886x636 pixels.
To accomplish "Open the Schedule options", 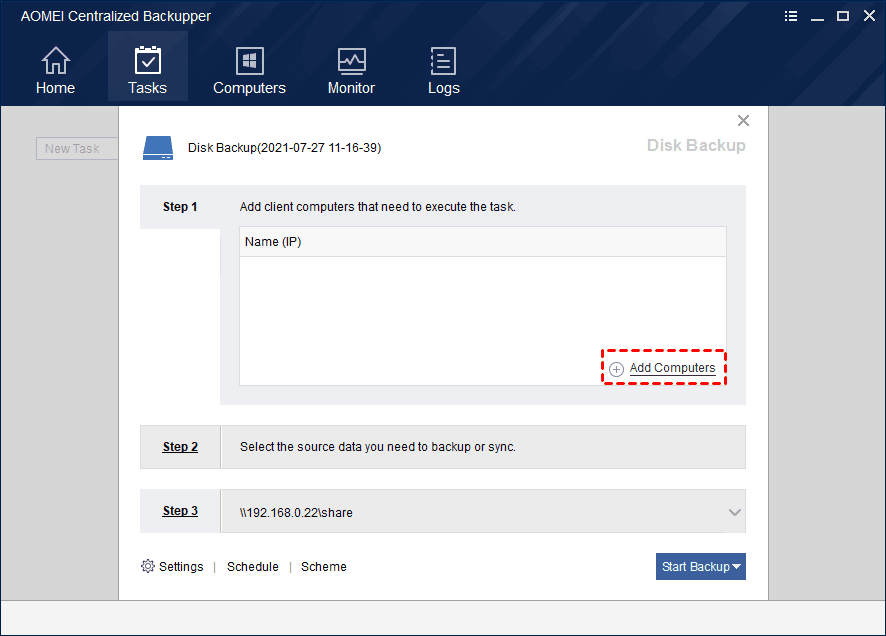I will pyautogui.click(x=253, y=567).
